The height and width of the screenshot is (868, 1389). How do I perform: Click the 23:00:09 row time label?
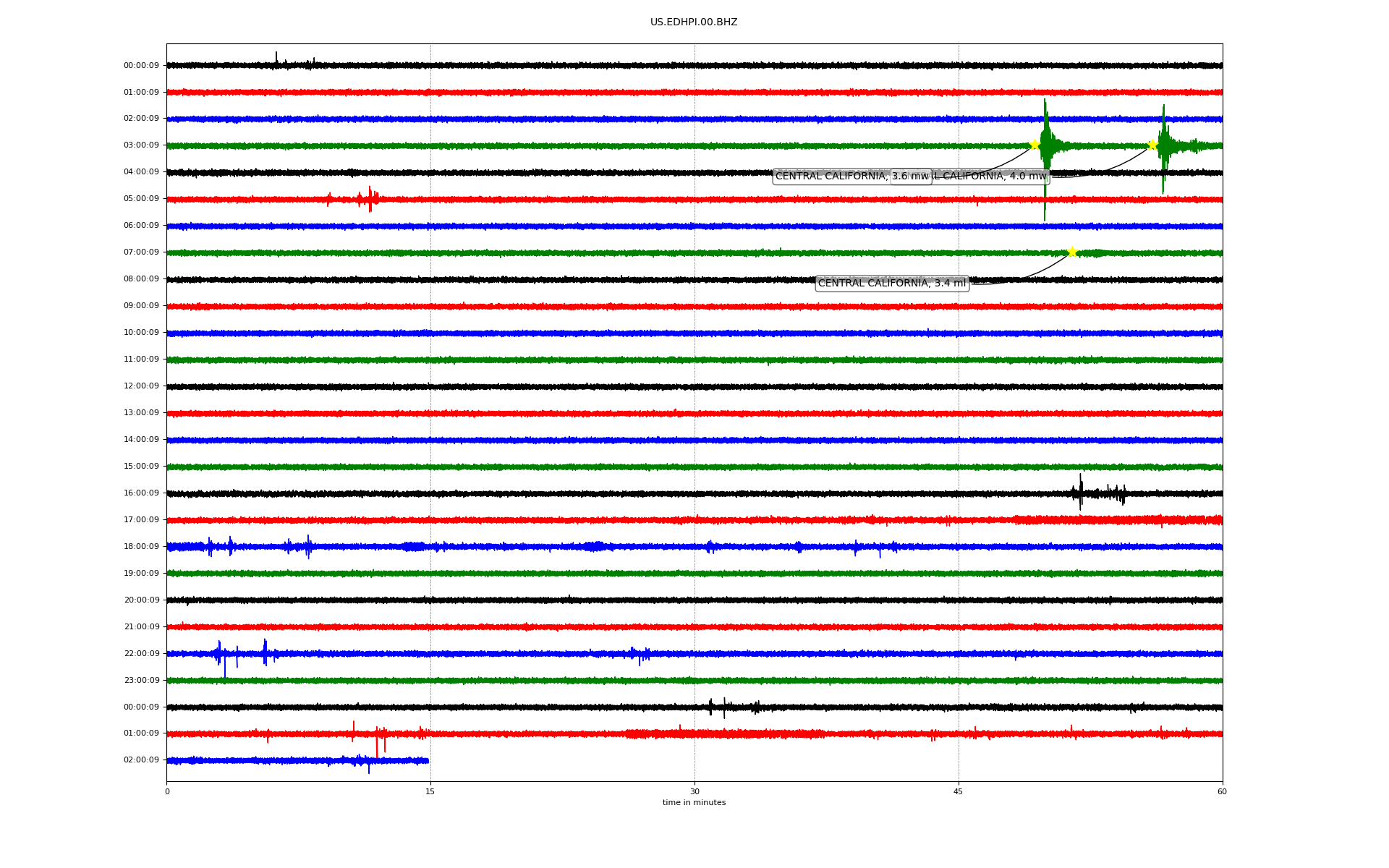tap(141, 681)
